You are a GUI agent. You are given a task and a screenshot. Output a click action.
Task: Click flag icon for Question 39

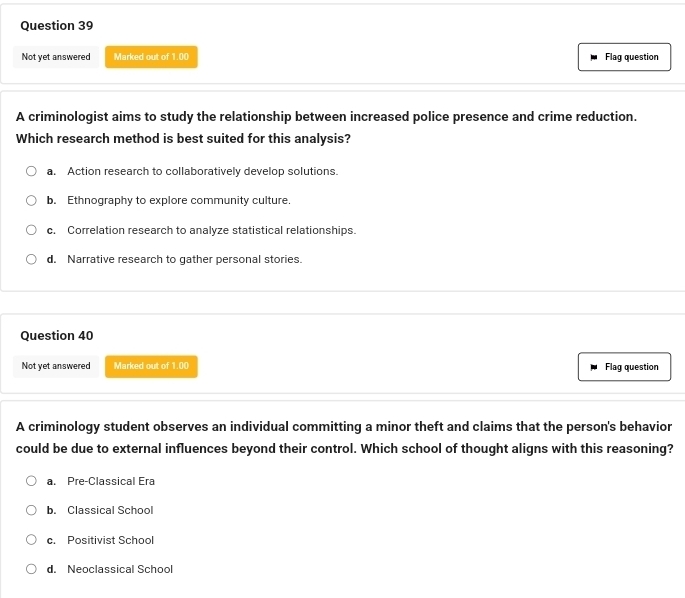594,57
